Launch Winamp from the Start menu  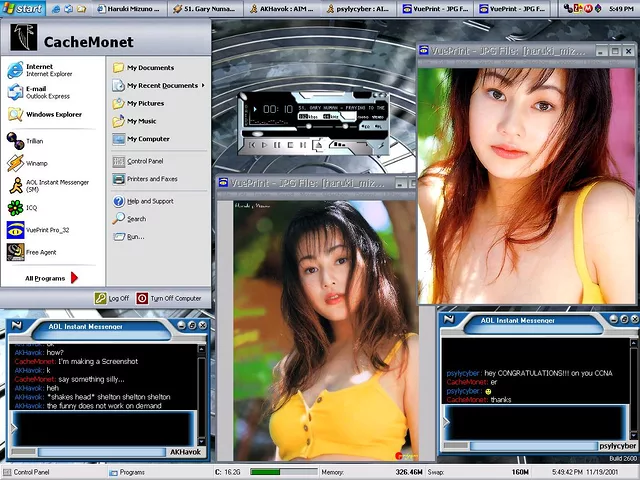(36, 163)
